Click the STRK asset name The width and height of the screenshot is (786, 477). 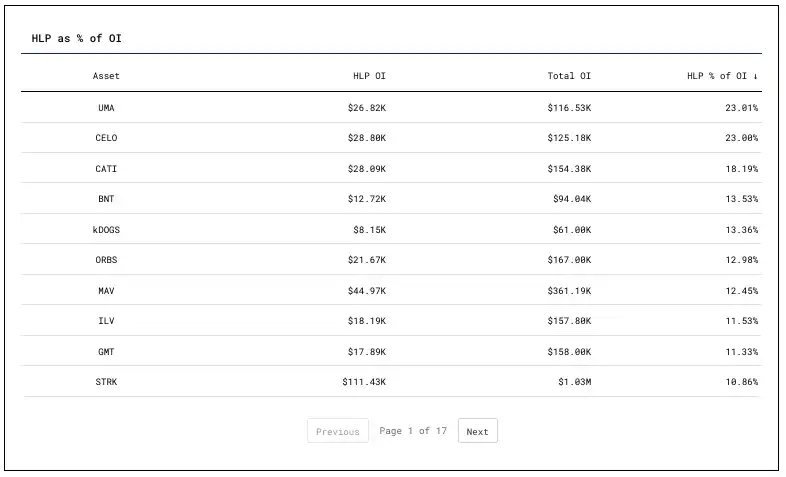coord(106,382)
